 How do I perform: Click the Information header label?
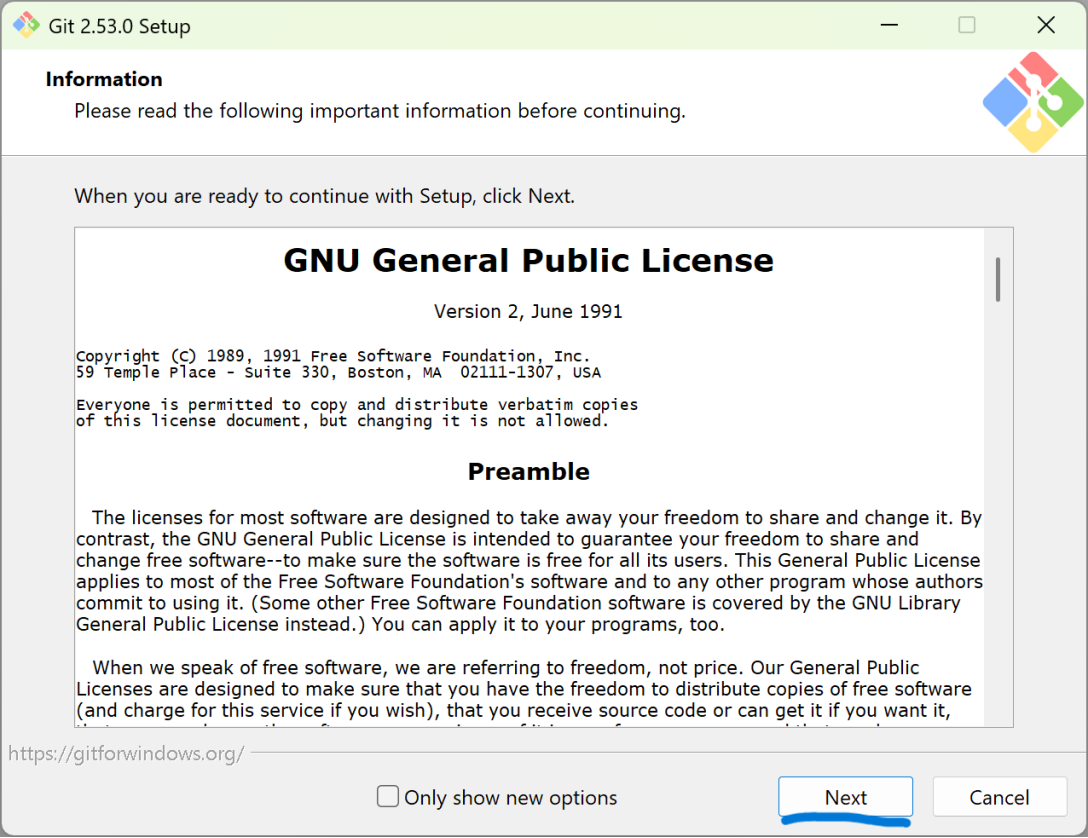(104, 80)
